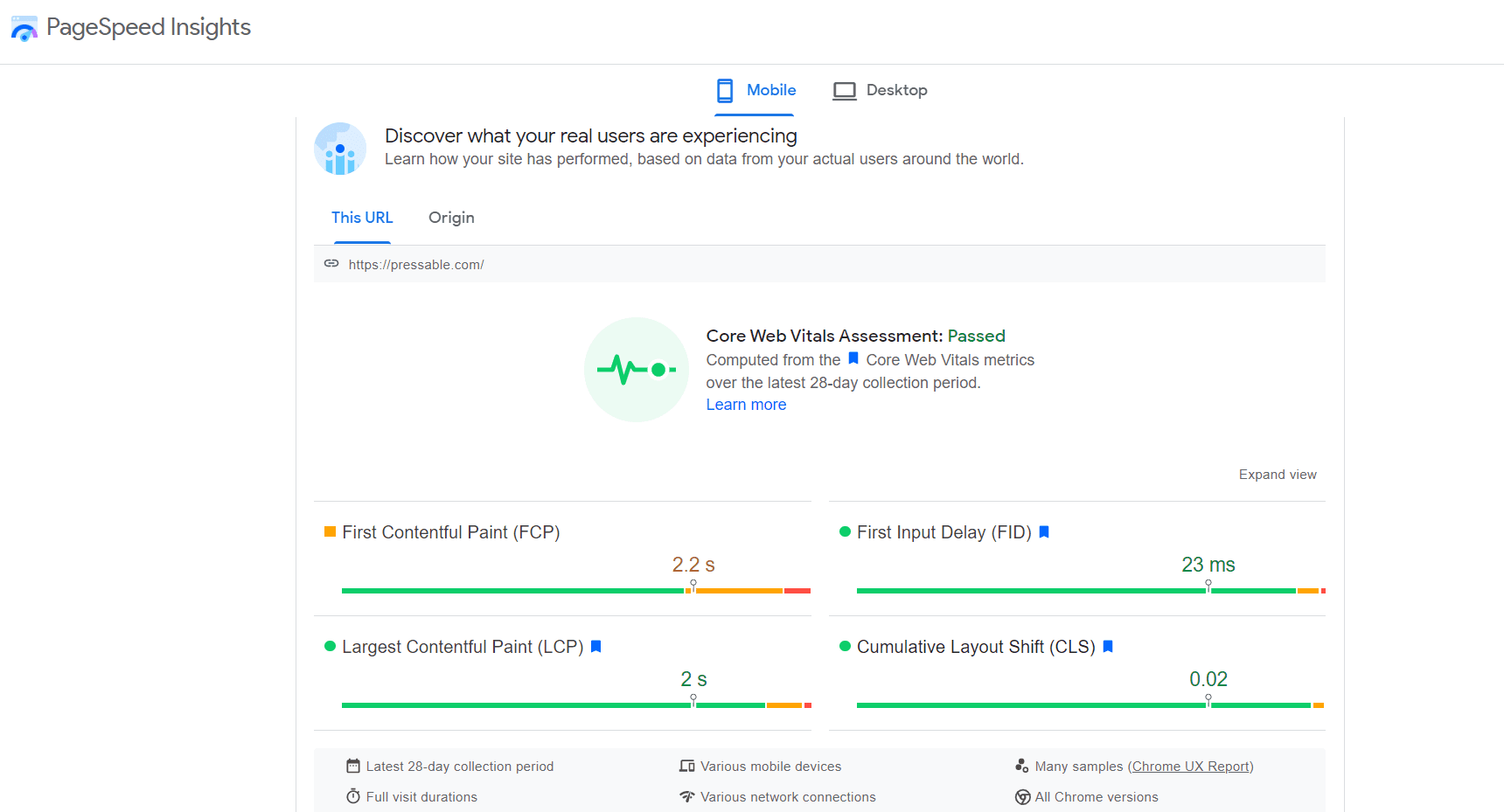Viewport: 1504px width, 812px height.
Task: Click the FID distribution bar
Action: point(1091,591)
